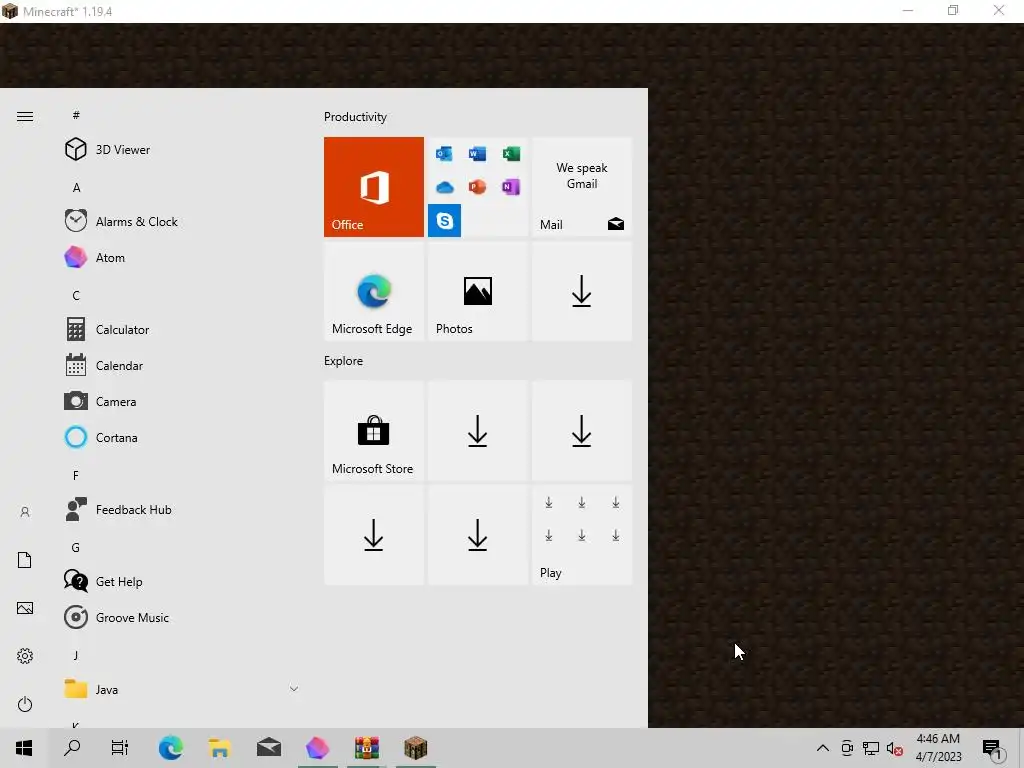Open the Action Center notifications
The image size is (1024, 768).
992,748
